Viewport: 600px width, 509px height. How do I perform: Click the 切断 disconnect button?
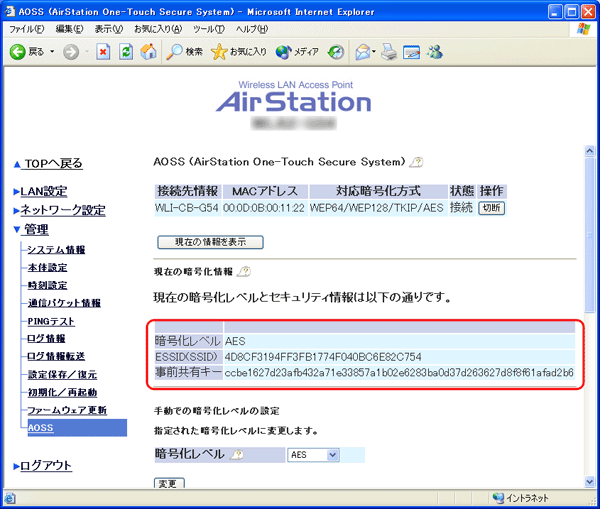click(491, 208)
